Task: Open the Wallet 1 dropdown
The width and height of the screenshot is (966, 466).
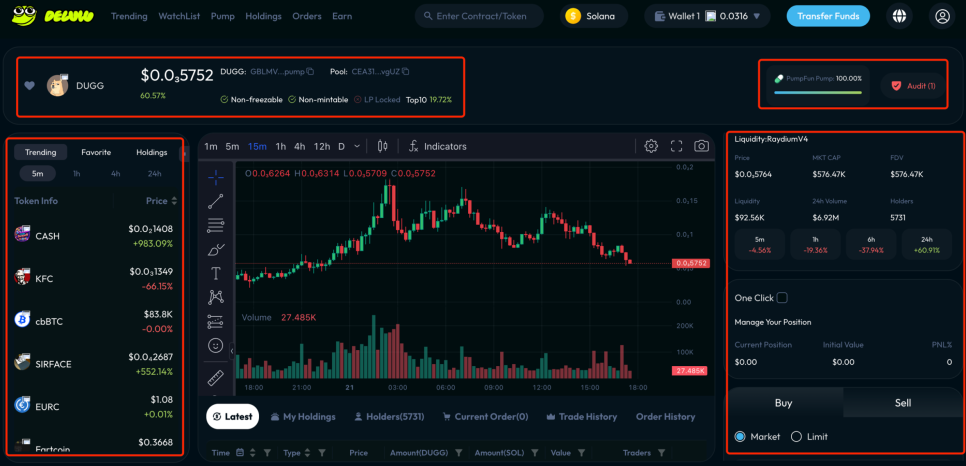Action: point(707,17)
